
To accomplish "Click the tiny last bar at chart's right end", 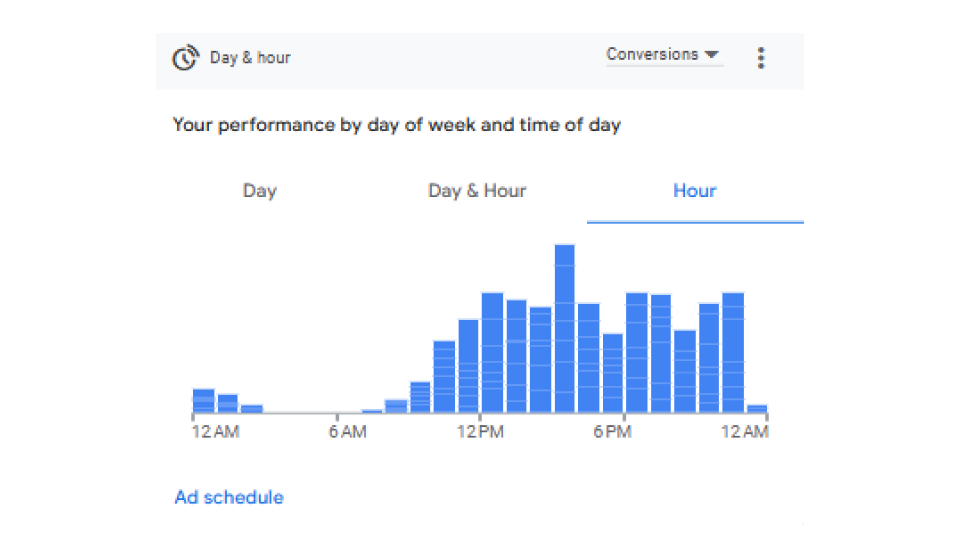I will (x=757, y=408).
